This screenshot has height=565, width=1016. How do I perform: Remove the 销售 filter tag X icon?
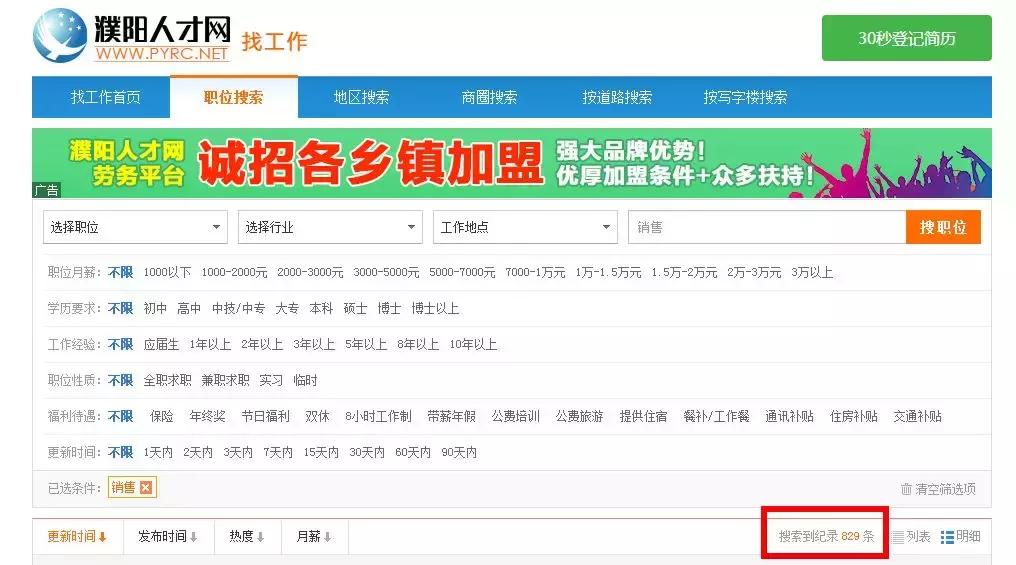pyautogui.click(x=146, y=487)
